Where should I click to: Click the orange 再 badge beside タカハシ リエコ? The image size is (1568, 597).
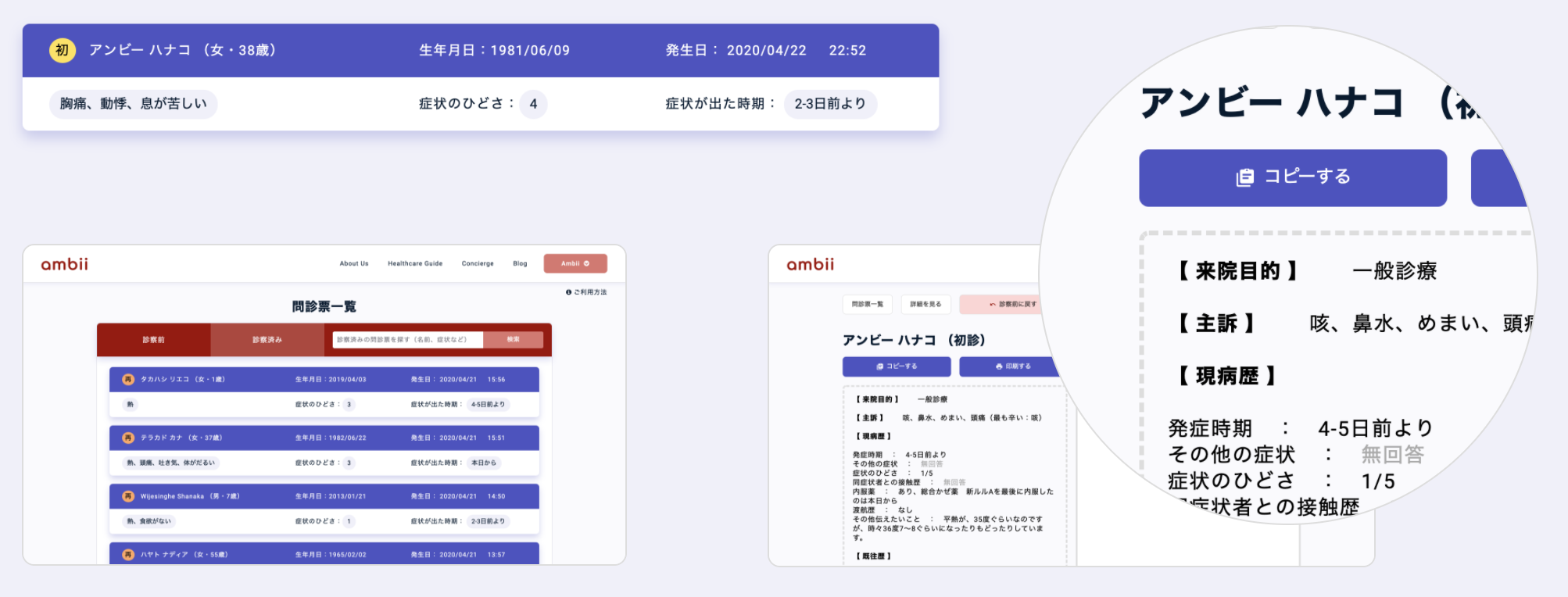pos(128,380)
